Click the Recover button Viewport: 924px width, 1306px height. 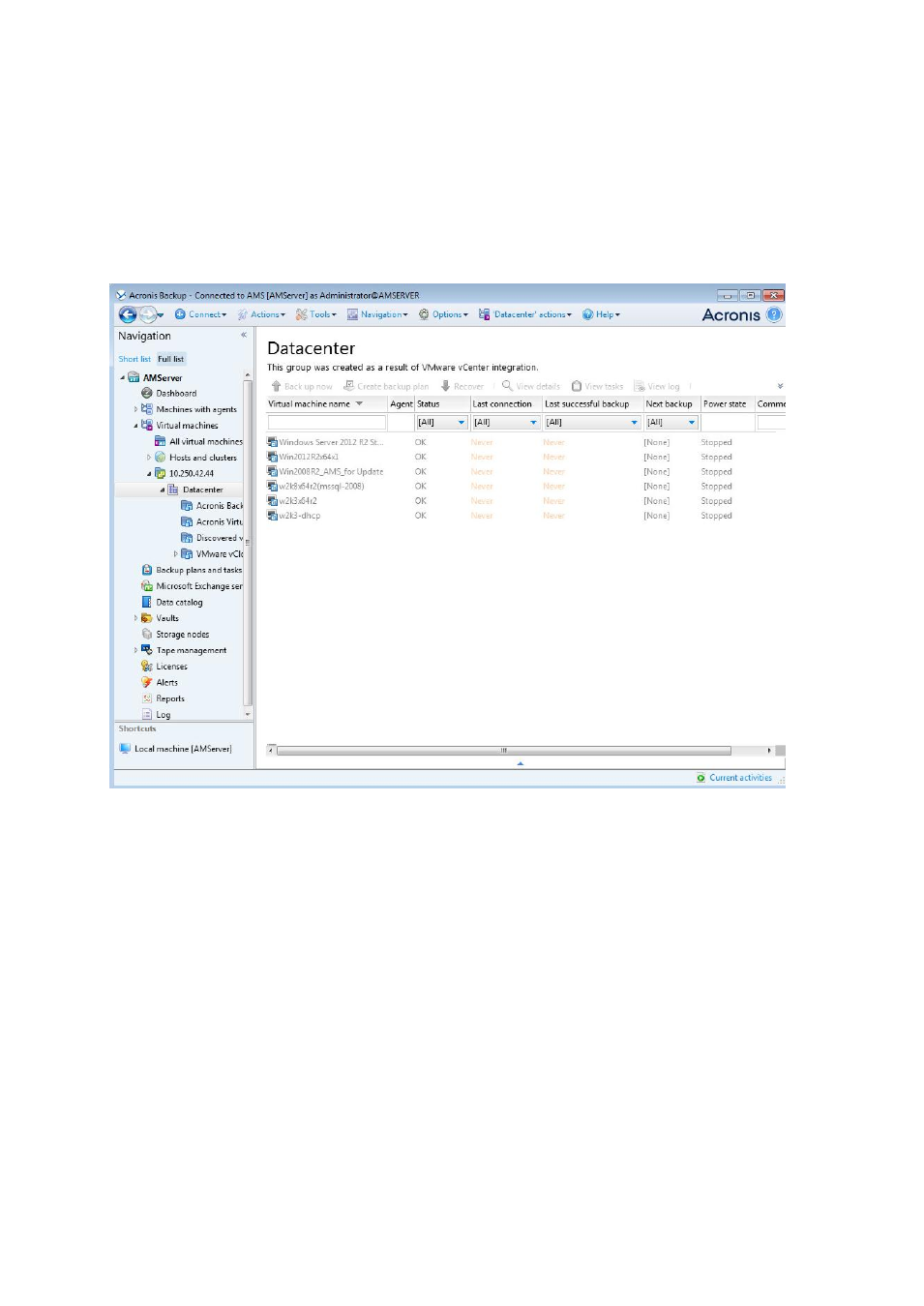click(x=462, y=386)
